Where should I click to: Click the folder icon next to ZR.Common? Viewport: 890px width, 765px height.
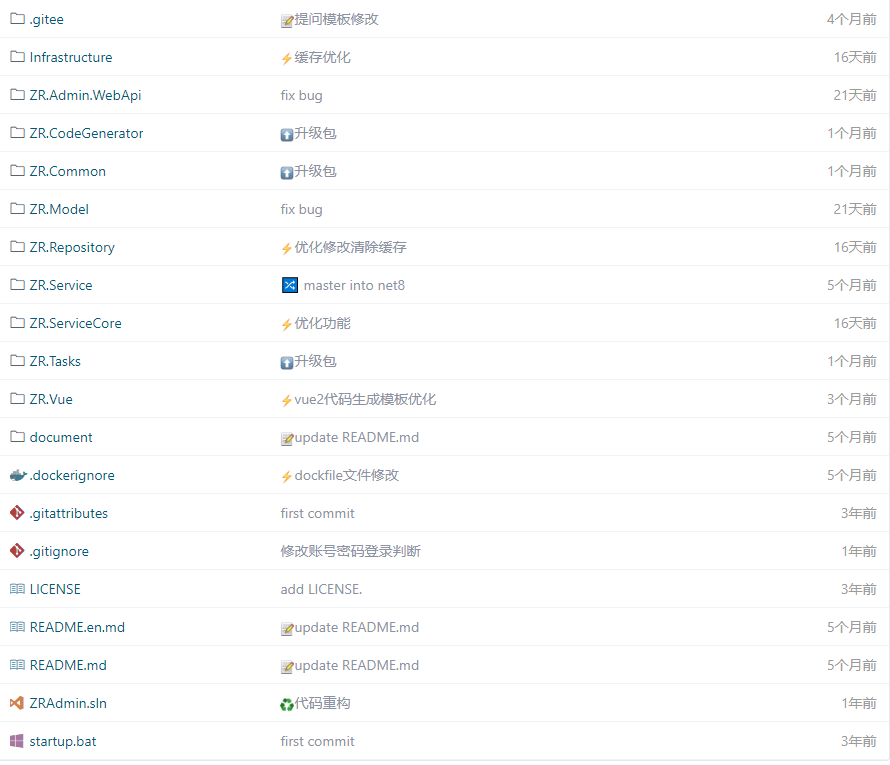coord(18,171)
